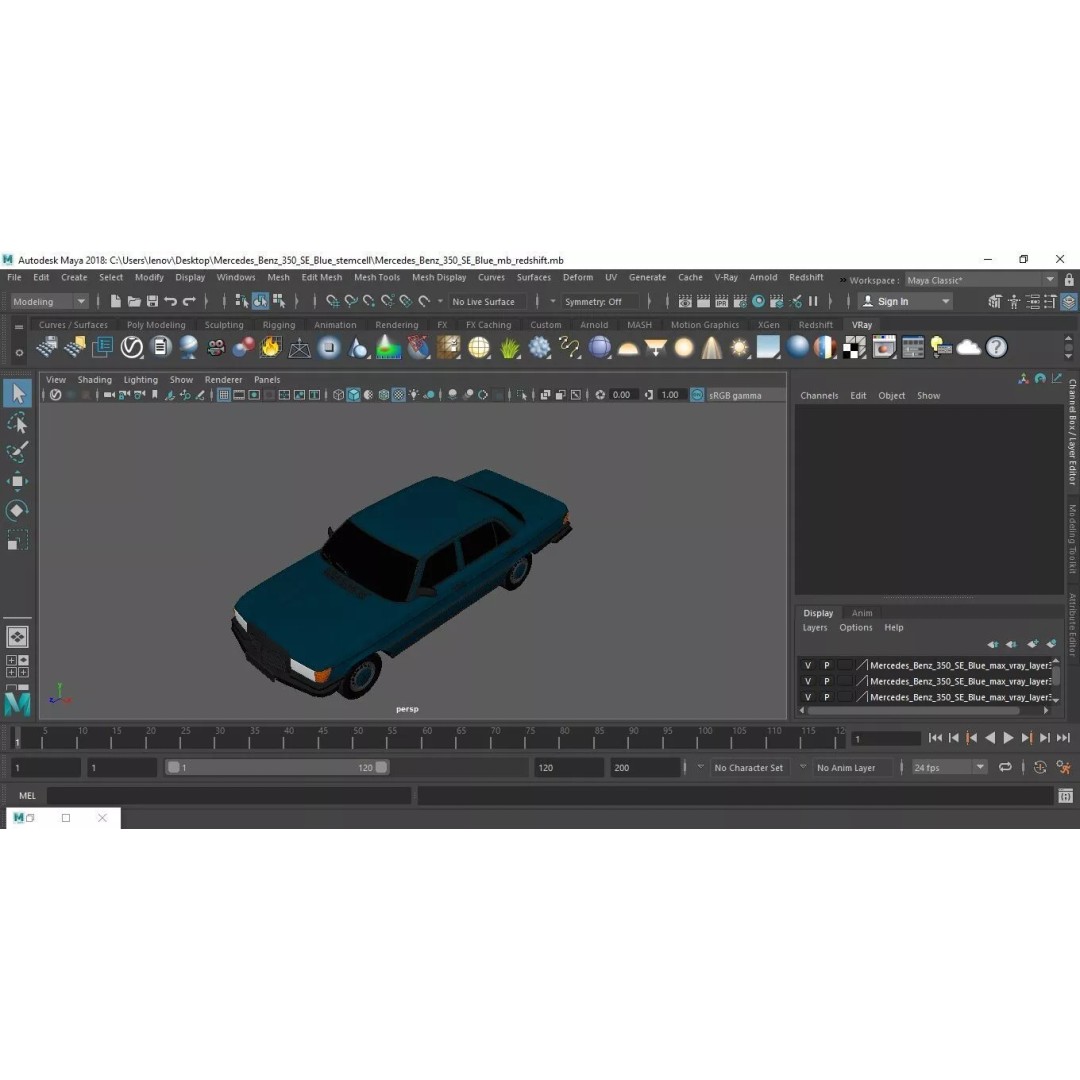Viewport: 1080px width, 1080px height.
Task: Click play forwards in playback controls
Action: pos(1008,738)
